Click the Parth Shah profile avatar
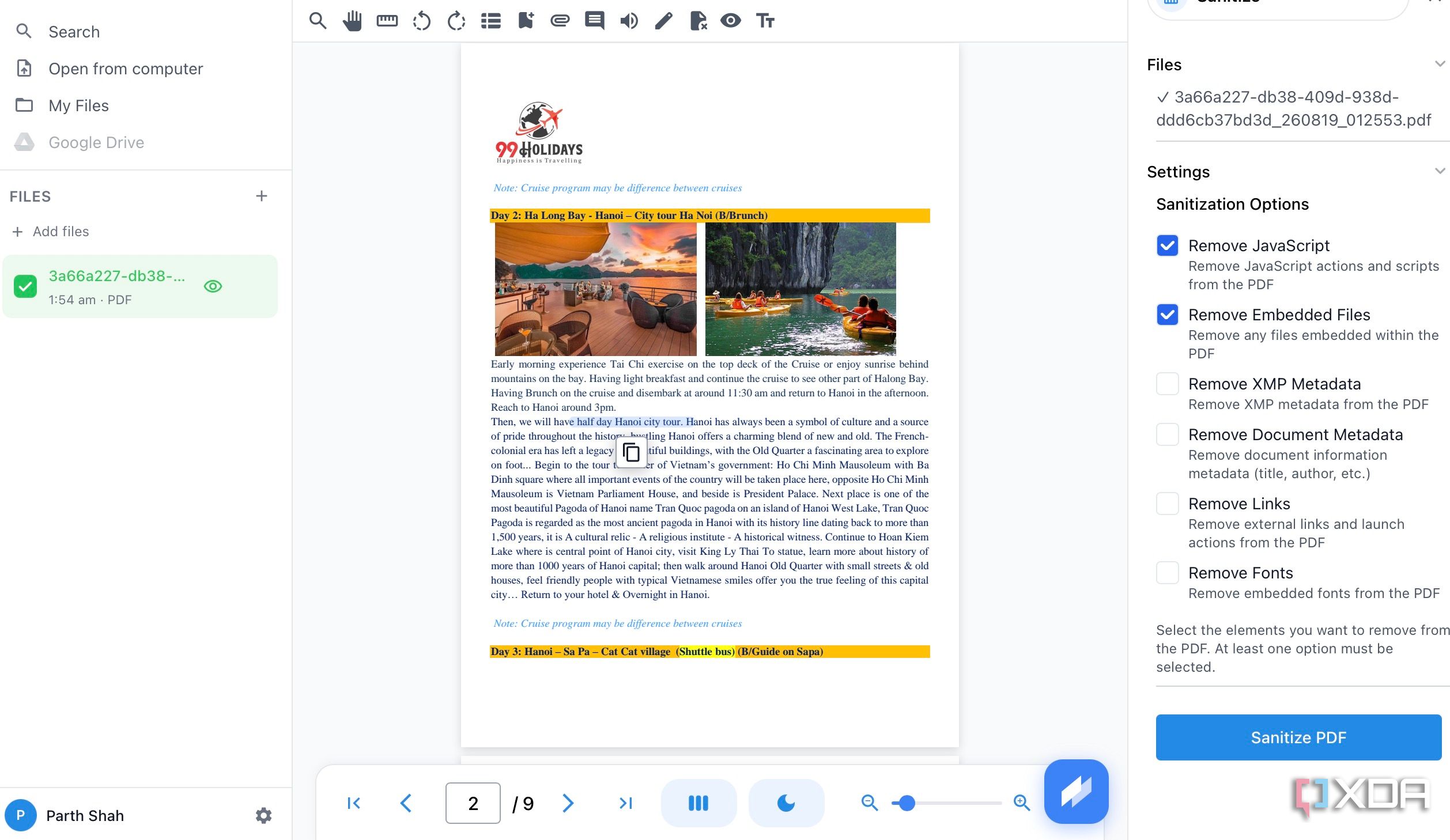The height and width of the screenshot is (840, 1450). click(x=21, y=815)
